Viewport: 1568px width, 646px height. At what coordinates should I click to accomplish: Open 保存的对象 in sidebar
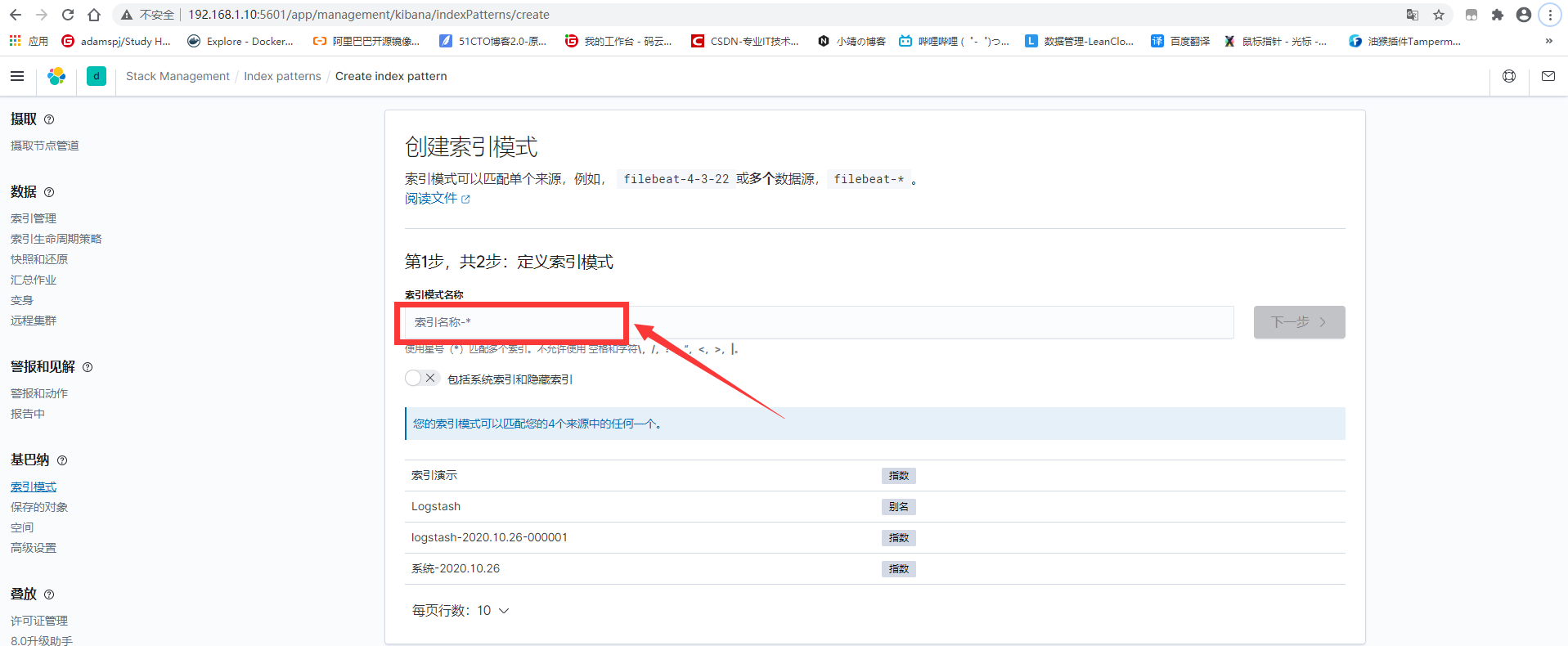tap(39, 507)
